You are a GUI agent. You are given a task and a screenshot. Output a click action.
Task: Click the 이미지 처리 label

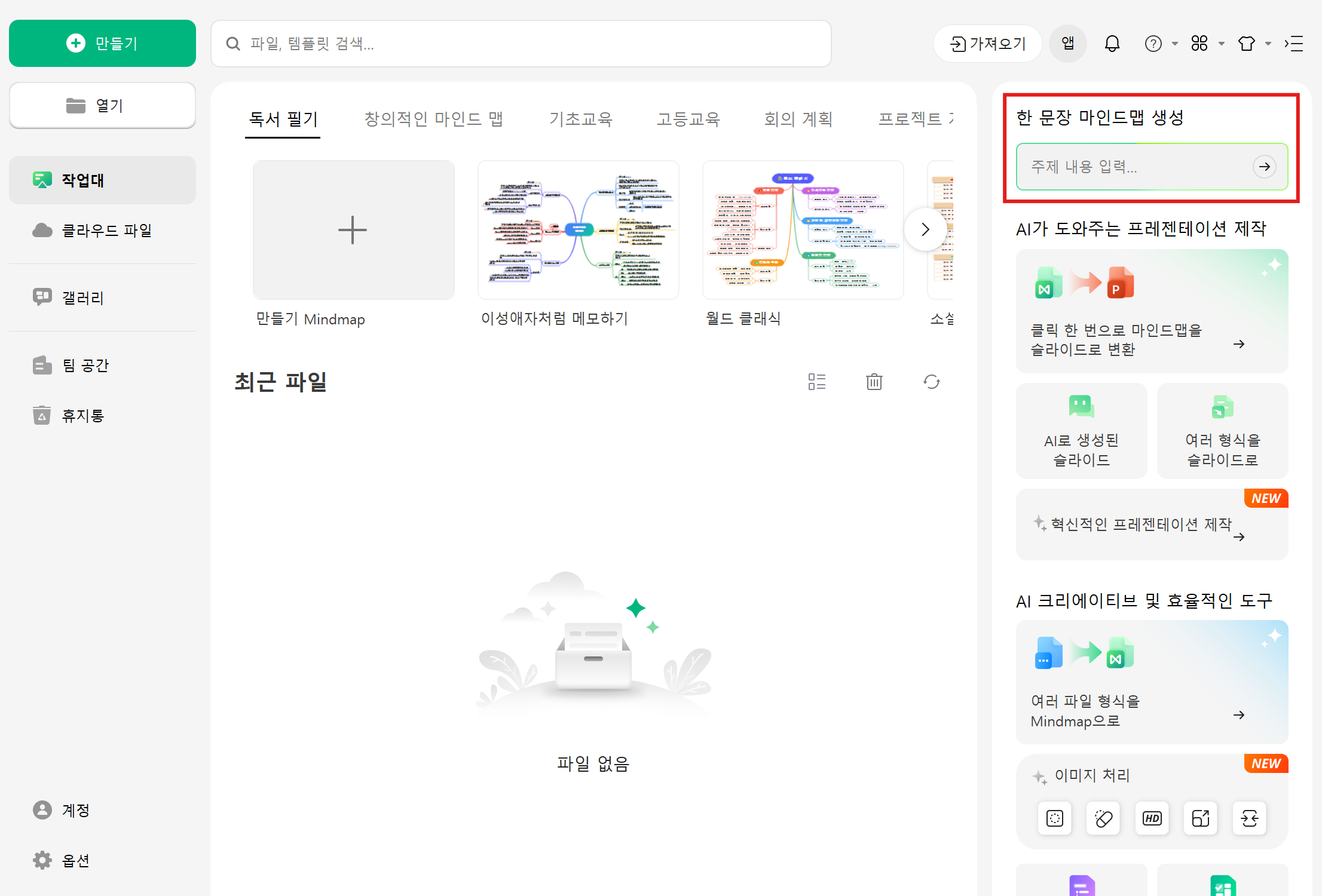pyautogui.click(x=1092, y=775)
